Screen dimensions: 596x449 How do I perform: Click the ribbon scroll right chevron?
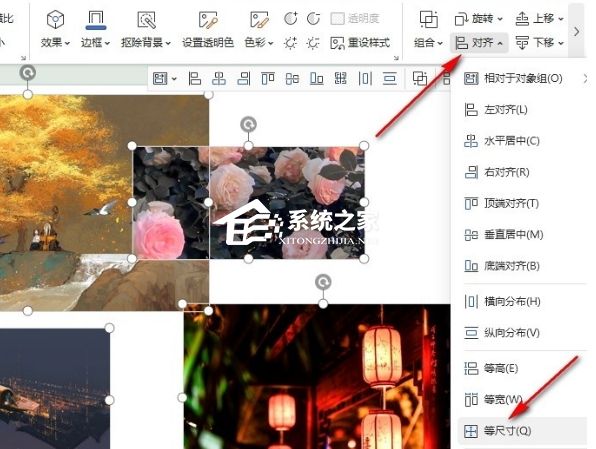click(577, 31)
